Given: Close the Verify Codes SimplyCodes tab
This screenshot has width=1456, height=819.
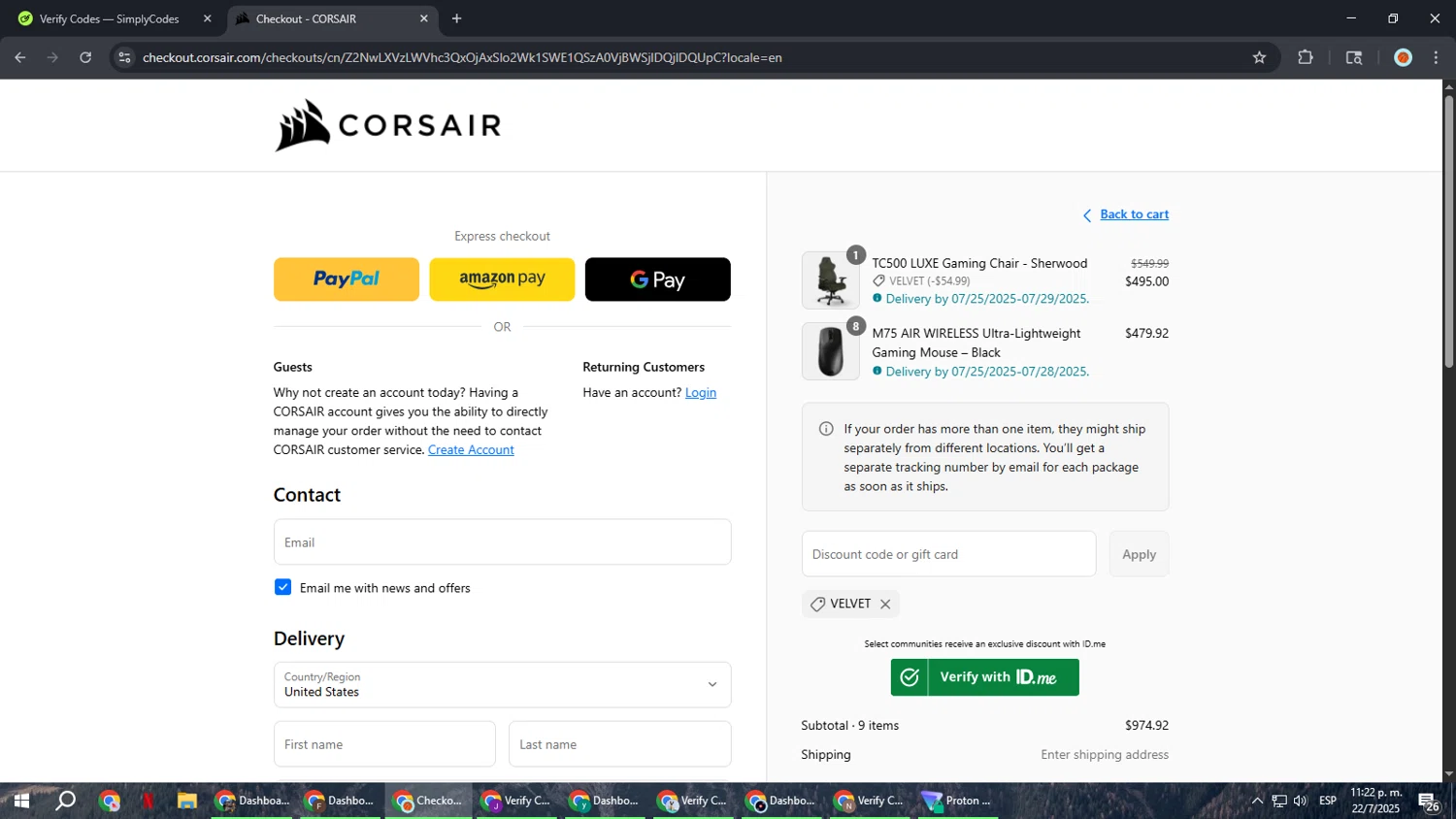Looking at the screenshot, I should [x=207, y=18].
